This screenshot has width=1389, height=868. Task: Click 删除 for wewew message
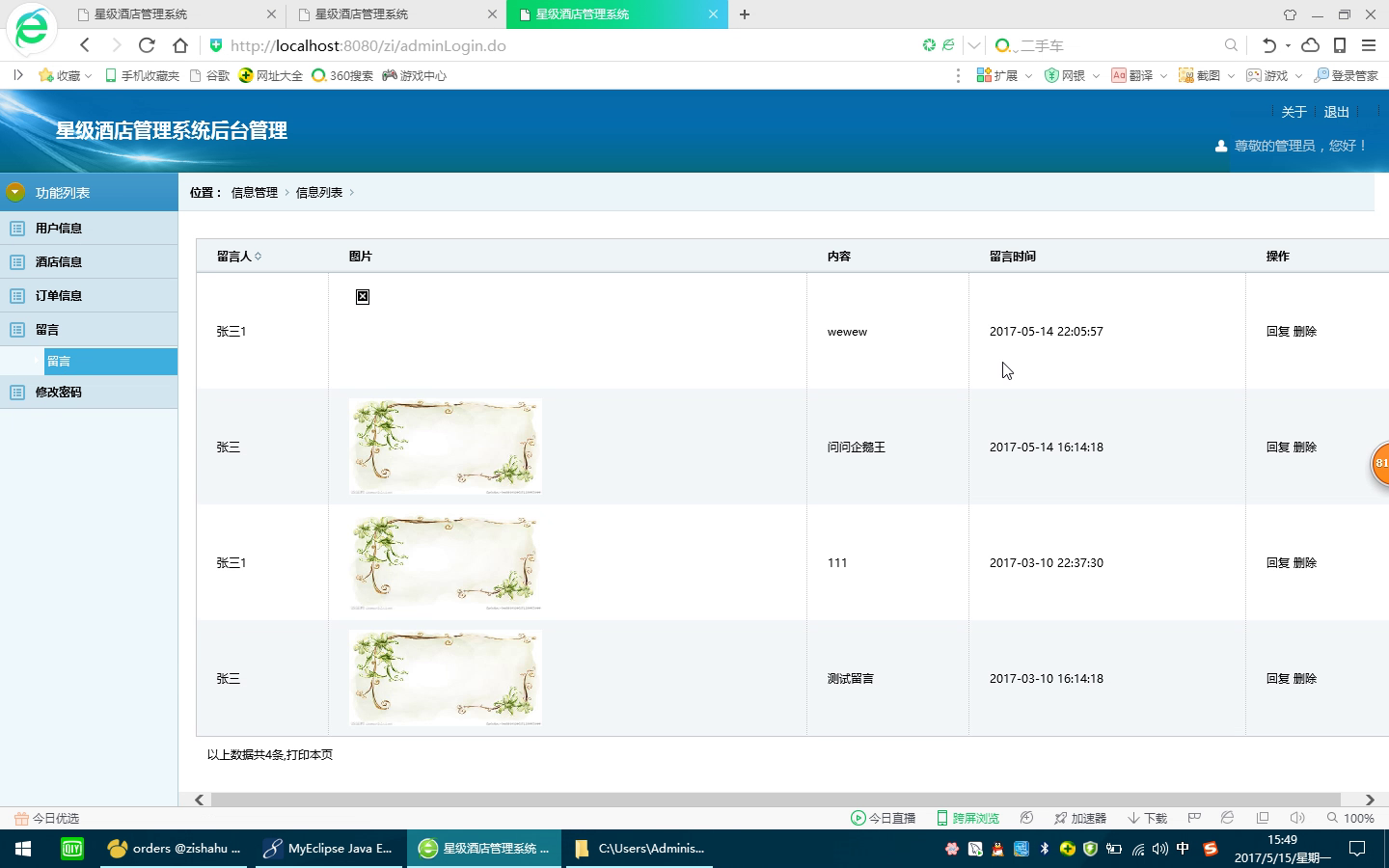pos(1304,332)
